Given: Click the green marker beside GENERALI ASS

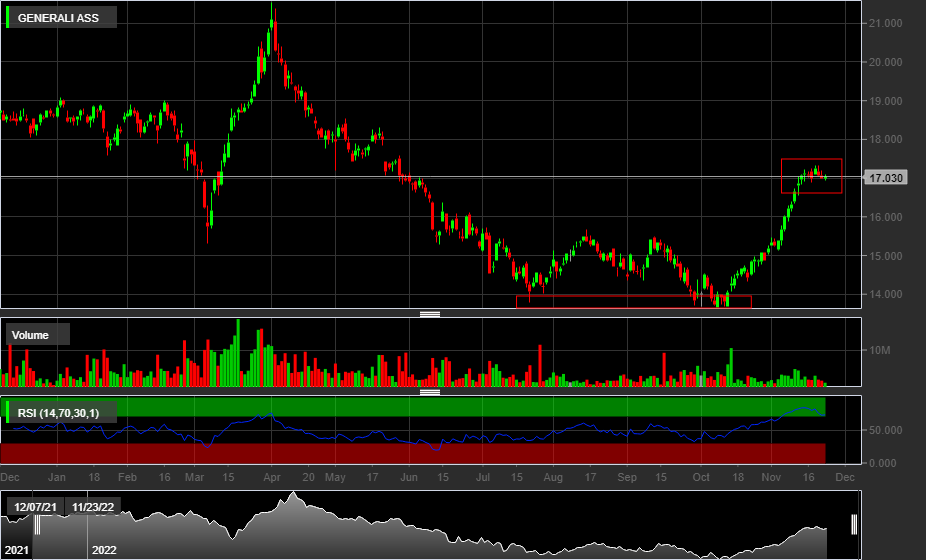Looking at the screenshot, I should [x=9, y=18].
